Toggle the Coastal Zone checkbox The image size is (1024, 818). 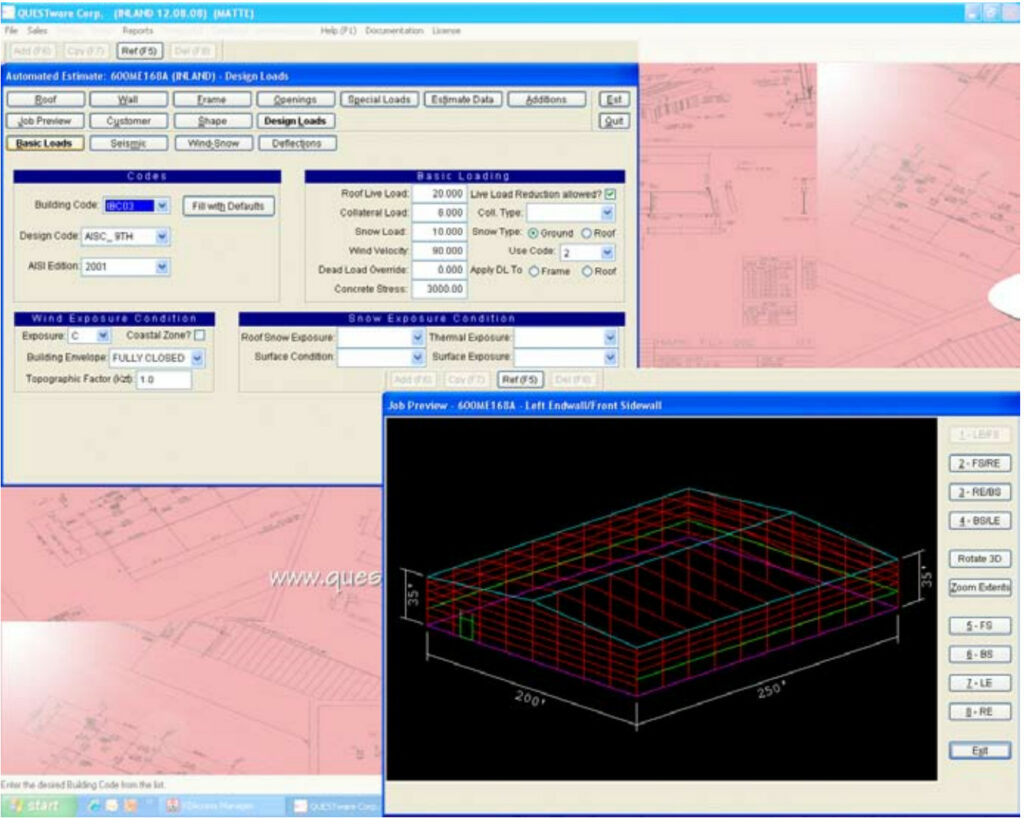200,335
